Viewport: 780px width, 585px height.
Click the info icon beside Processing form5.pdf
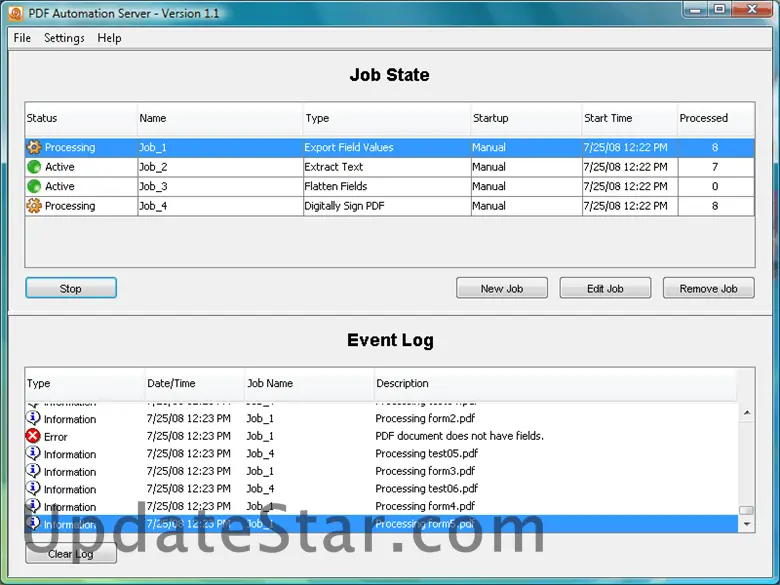pyautogui.click(x=33, y=523)
